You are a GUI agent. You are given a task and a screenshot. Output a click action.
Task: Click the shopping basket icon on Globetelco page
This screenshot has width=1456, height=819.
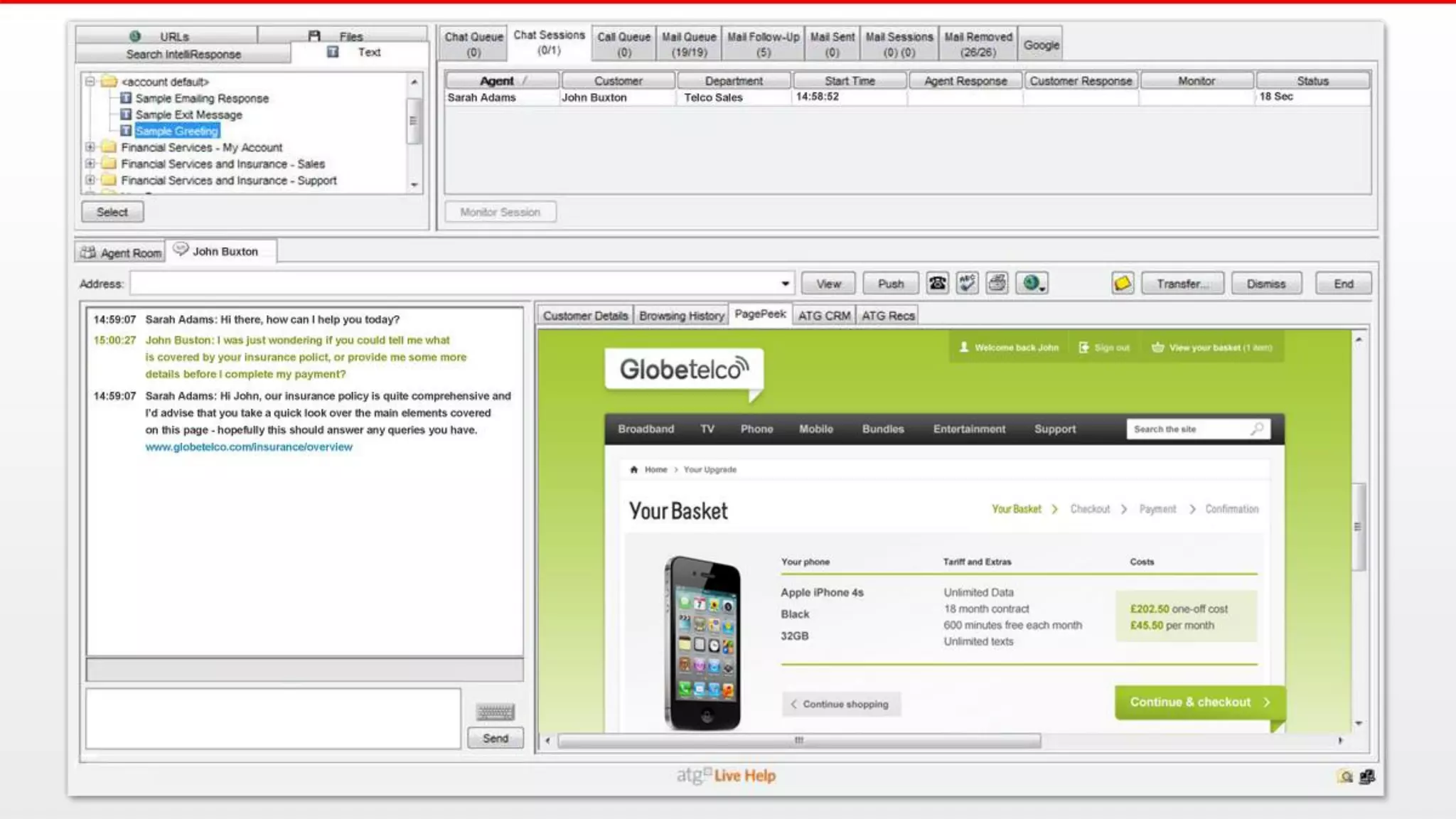pos(1157,348)
